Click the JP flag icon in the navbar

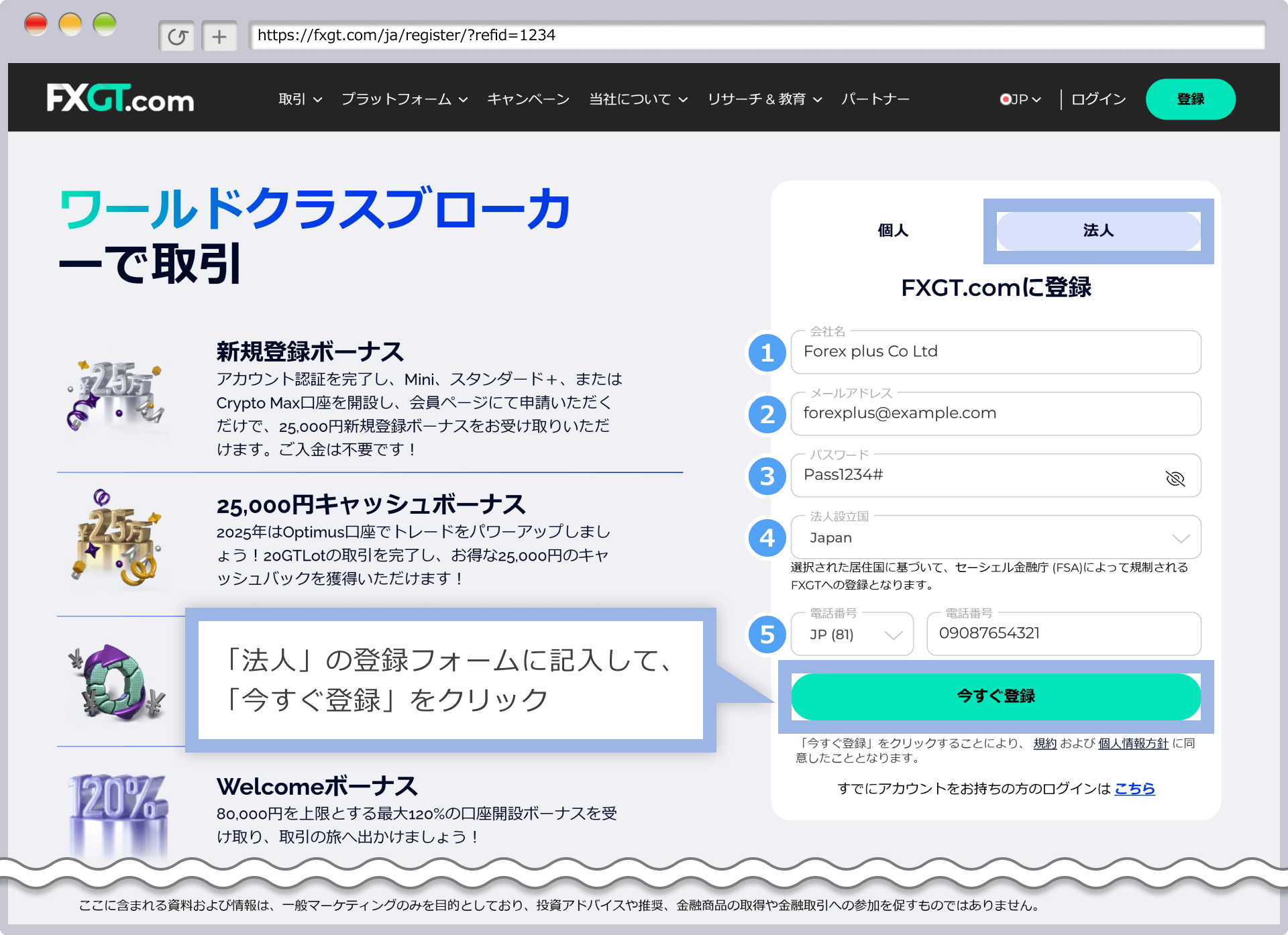click(x=1006, y=99)
